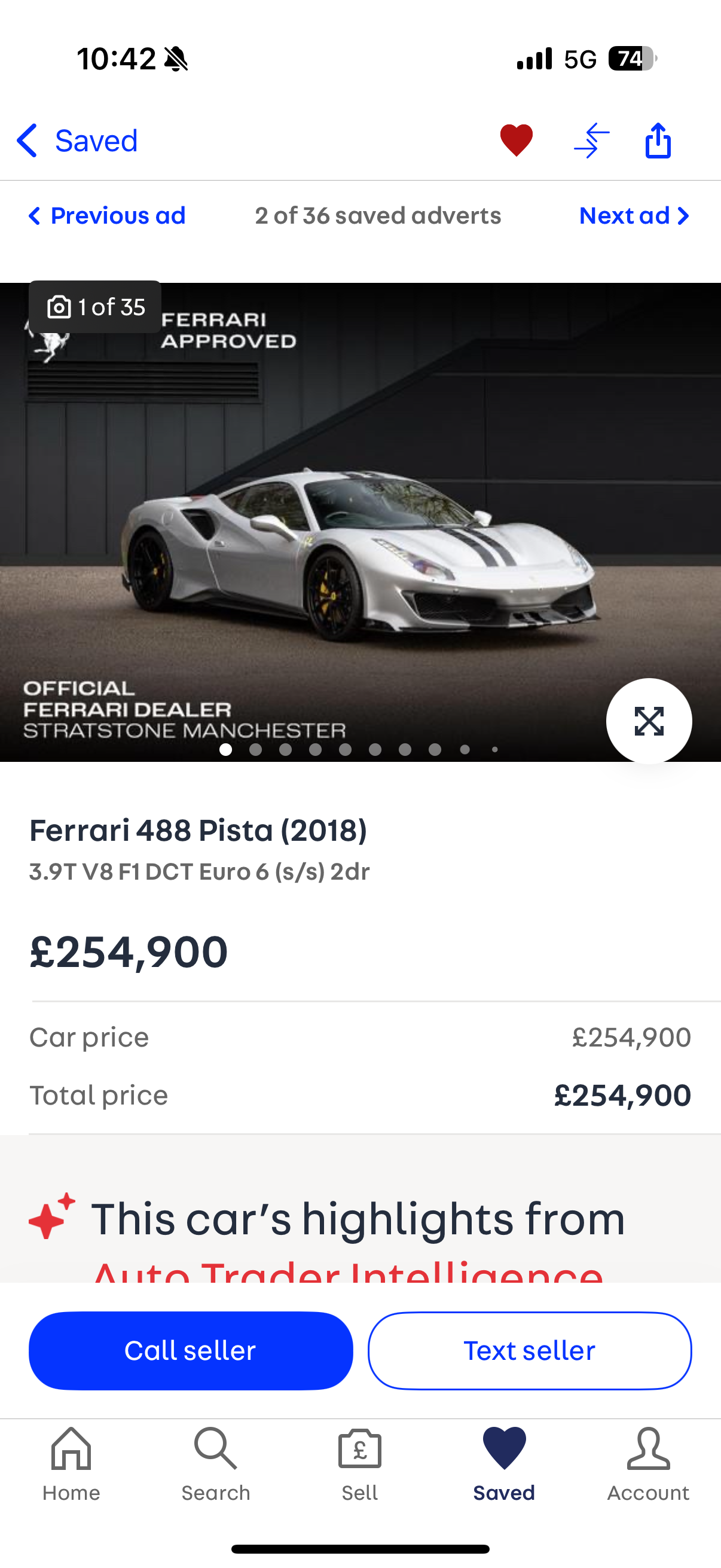
Task: Open the share sheet icon
Action: pyautogui.click(x=658, y=140)
